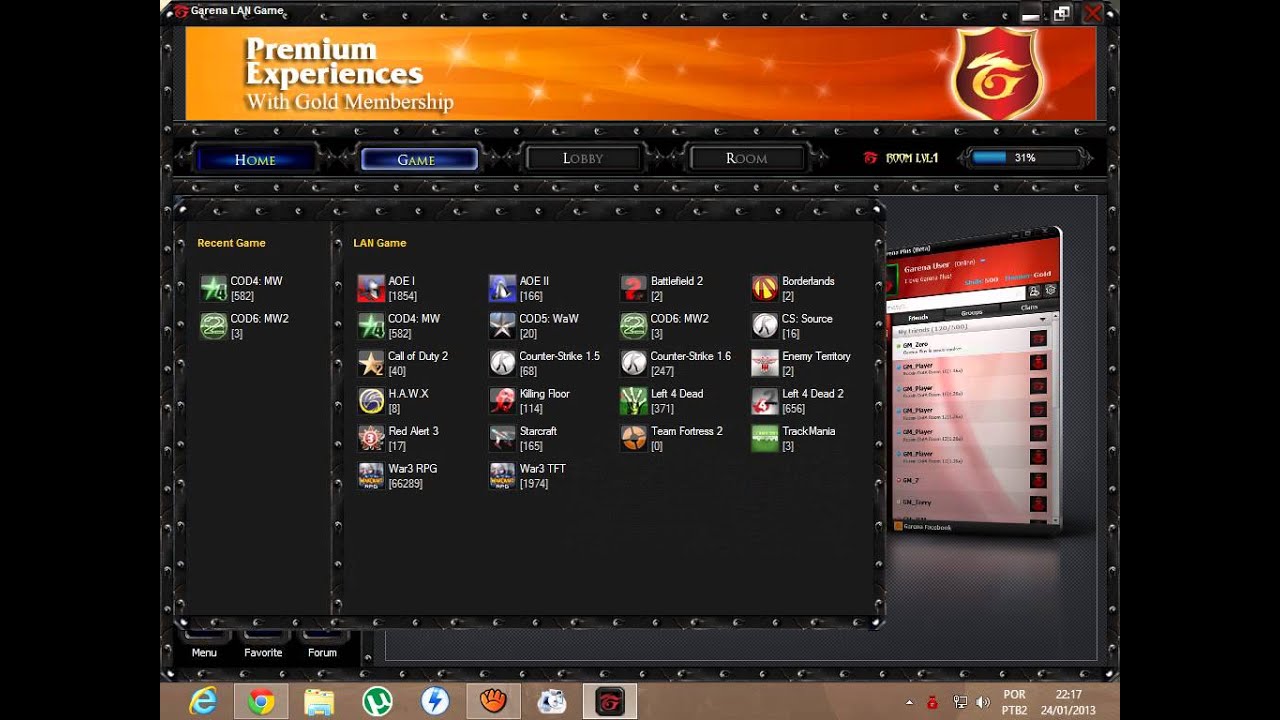Open the blue lightning bolt app on the taskbar
Screen dimensions: 1280x720
tap(435, 702)
